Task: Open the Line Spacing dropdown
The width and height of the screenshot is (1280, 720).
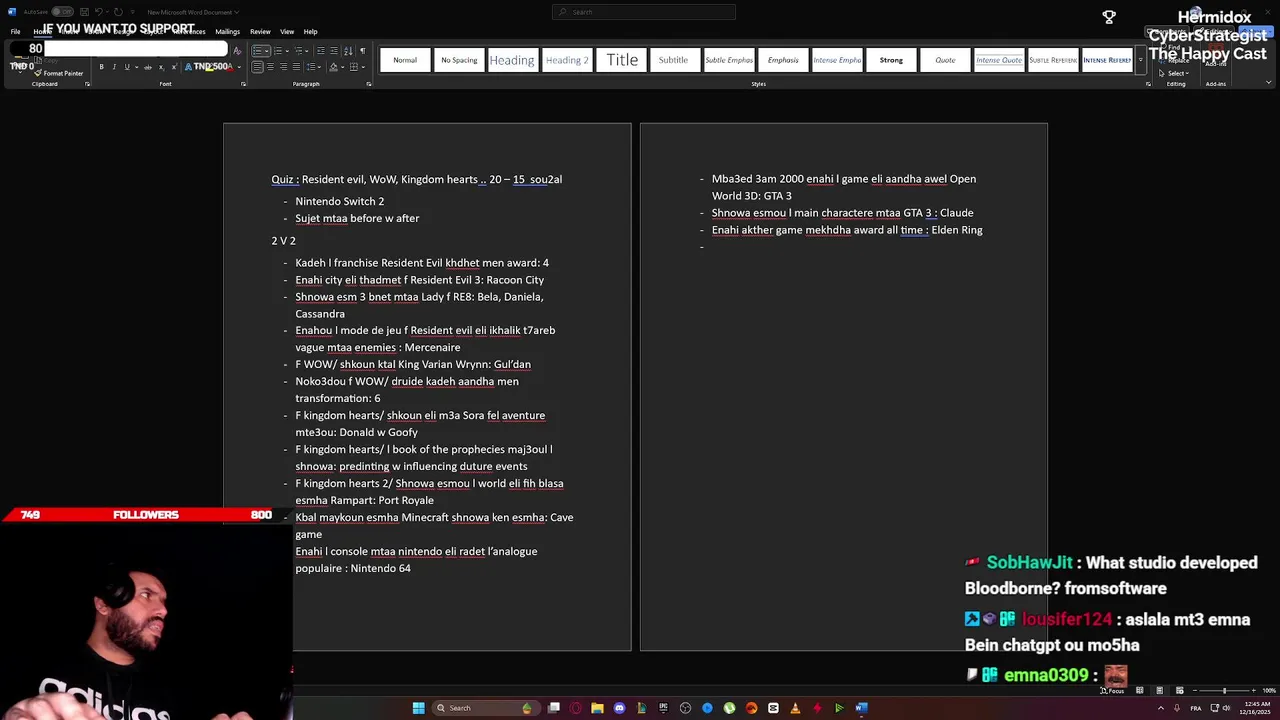Action: (321, 67)
